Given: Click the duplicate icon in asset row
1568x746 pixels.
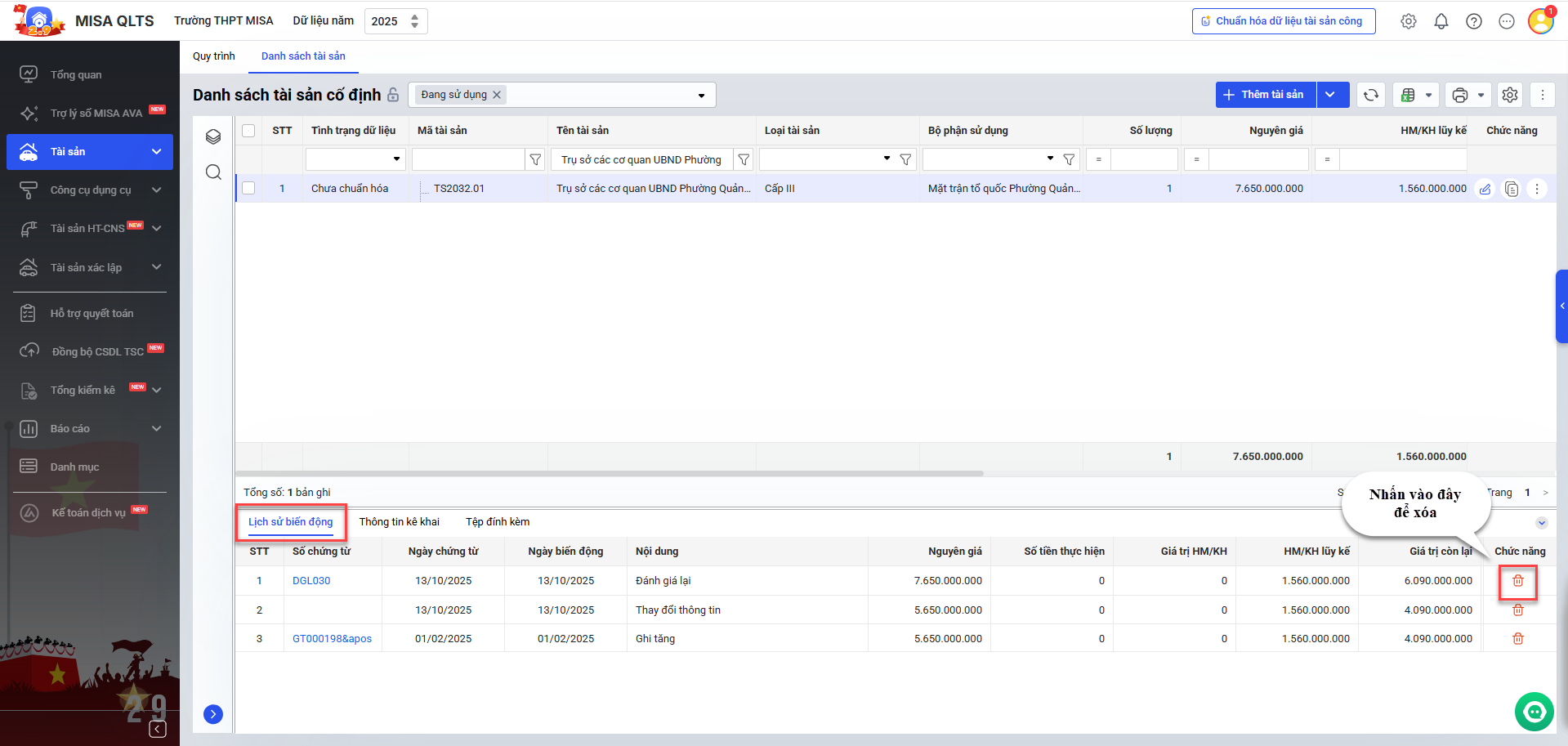Looking at the screenshot, I should tap(1511, 189).
